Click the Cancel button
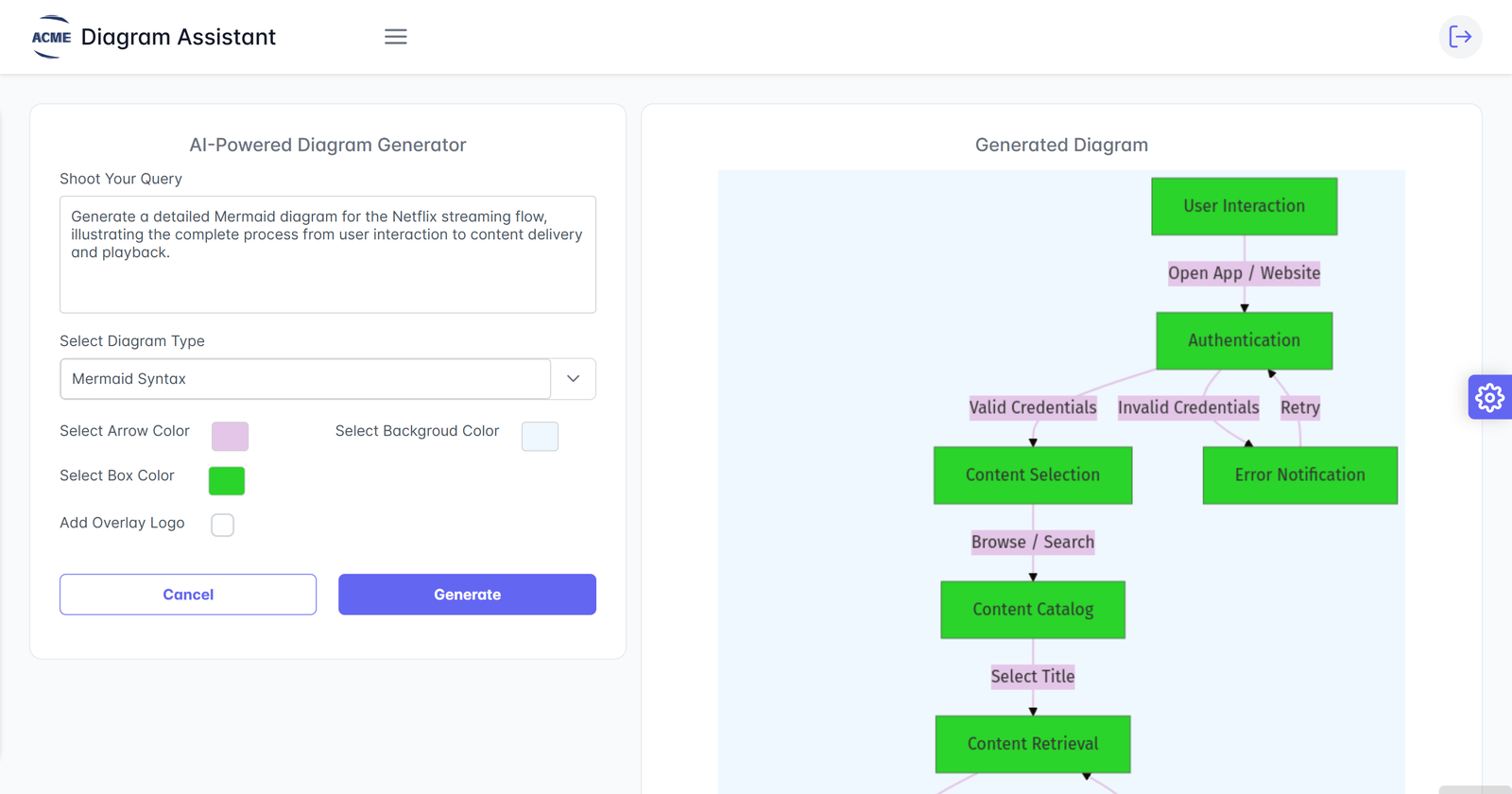 [x=188, y=595]
